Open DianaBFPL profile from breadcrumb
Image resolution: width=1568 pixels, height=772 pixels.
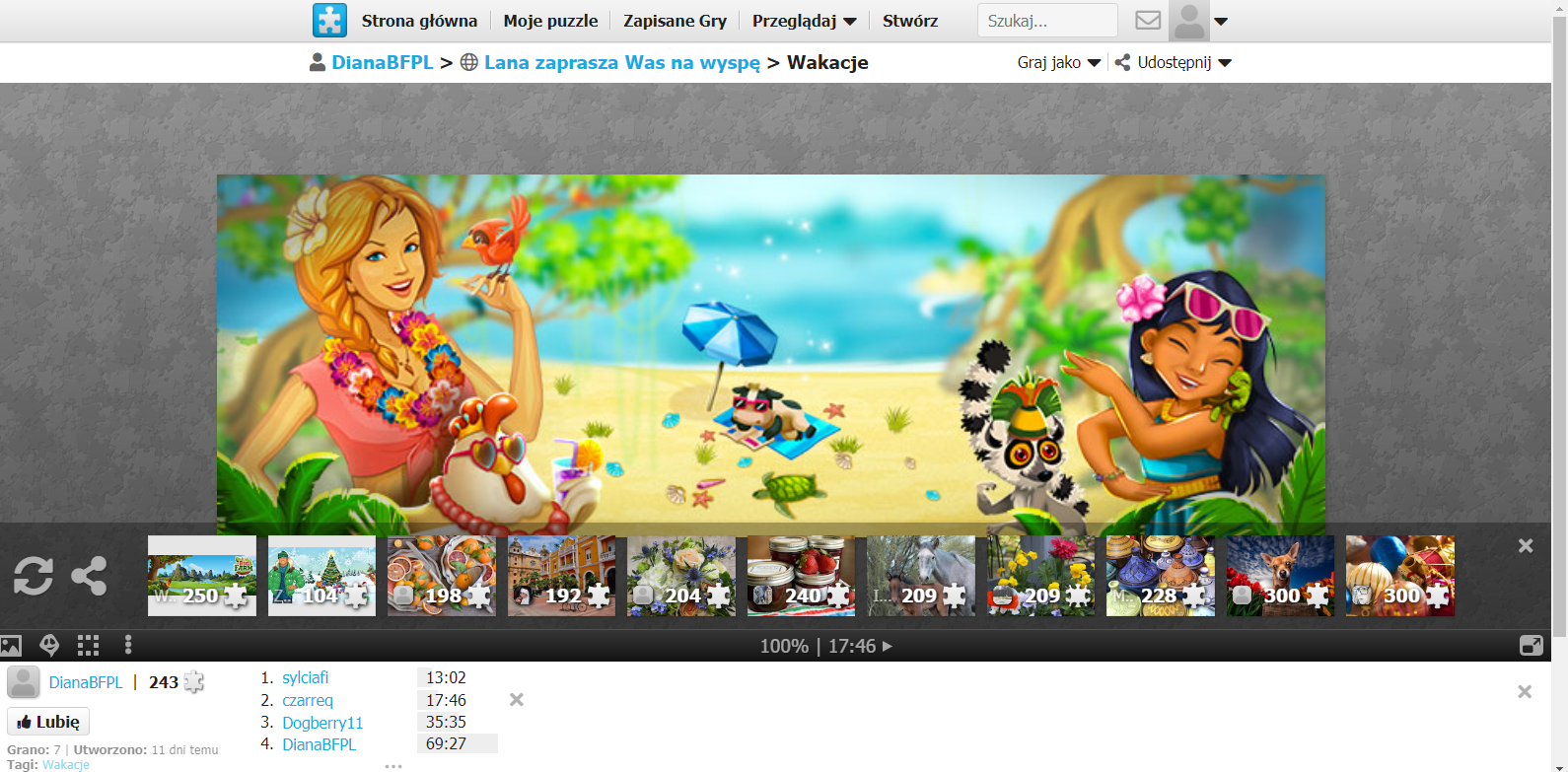click(382, 62)
